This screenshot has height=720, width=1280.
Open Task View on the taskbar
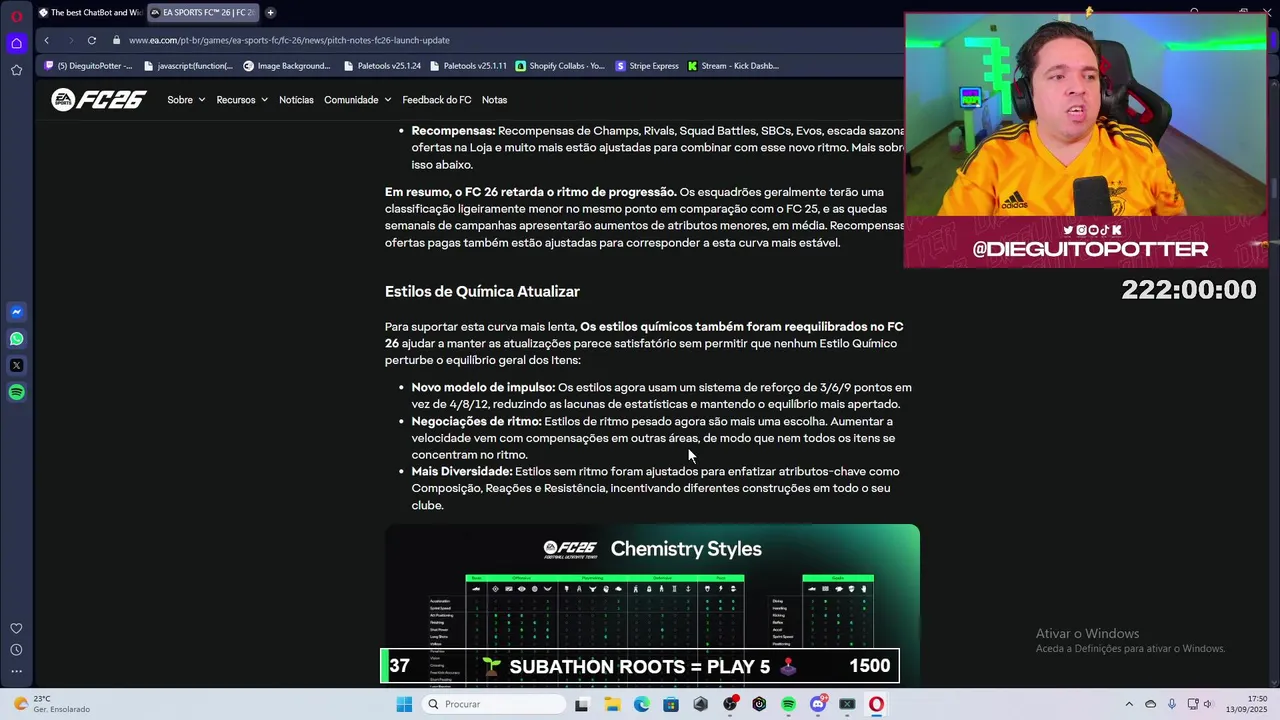coord(581,704)
